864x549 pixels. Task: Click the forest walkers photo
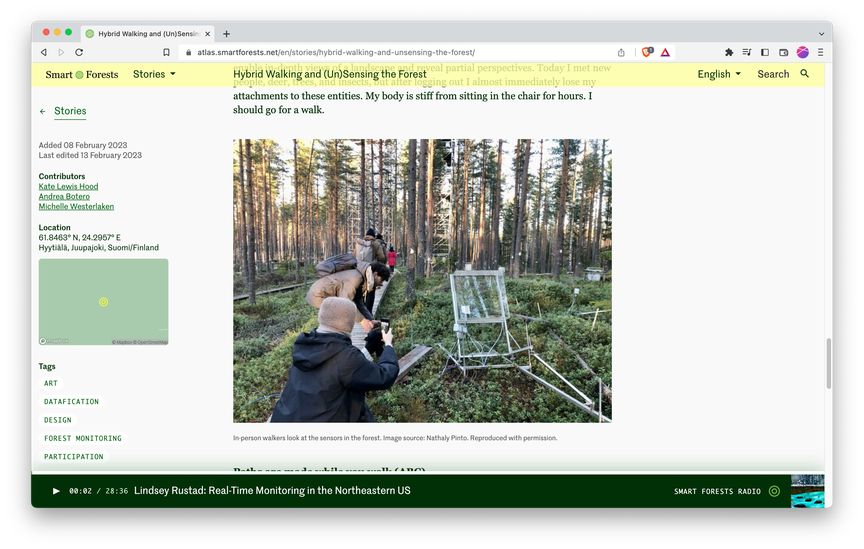pyautogui.click(x=422, y=281)
